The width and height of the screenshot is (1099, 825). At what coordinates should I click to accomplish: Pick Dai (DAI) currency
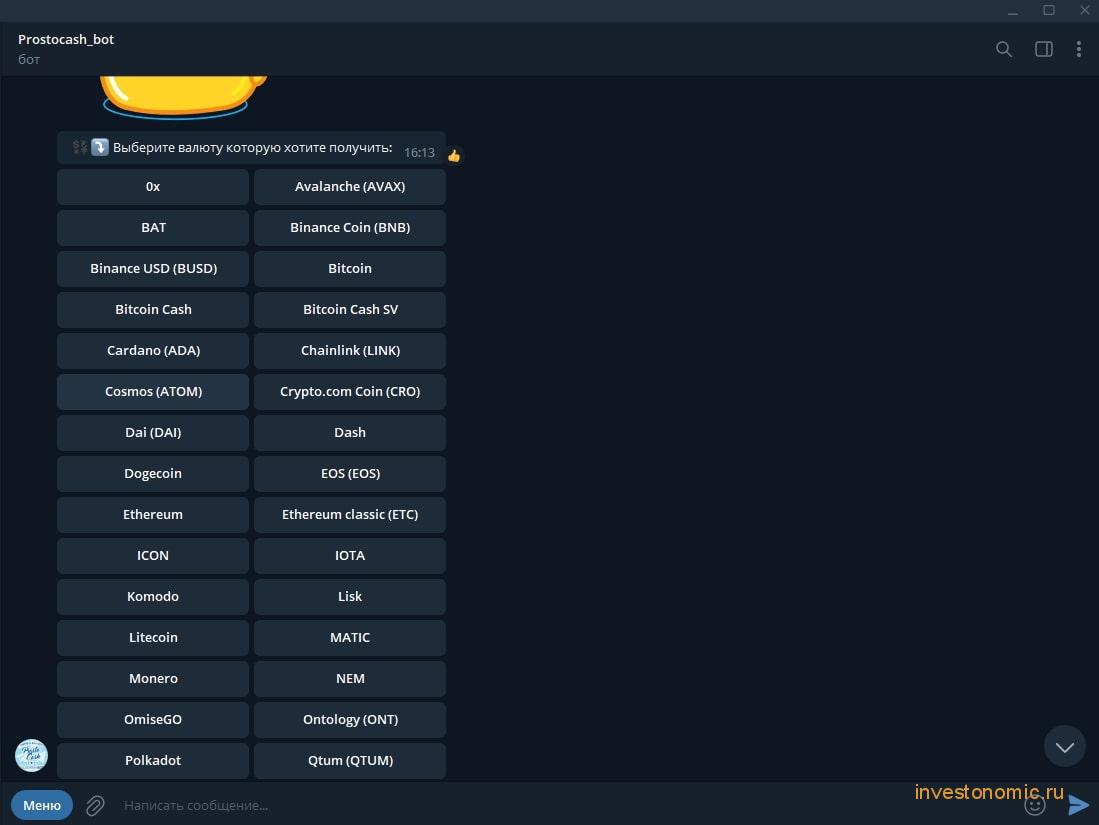pos(153,432)
